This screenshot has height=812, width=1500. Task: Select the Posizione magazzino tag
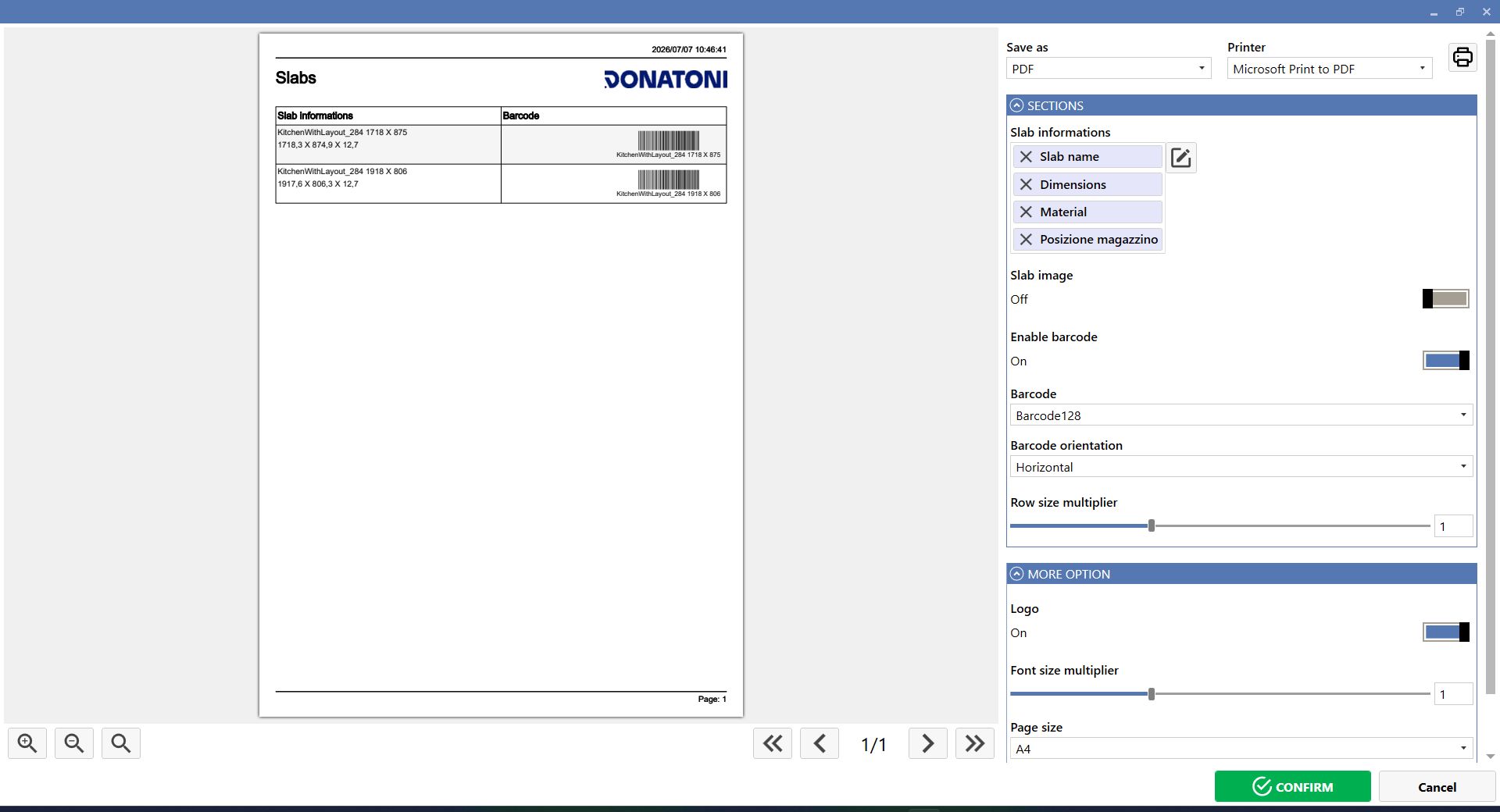coord(1087,240)
